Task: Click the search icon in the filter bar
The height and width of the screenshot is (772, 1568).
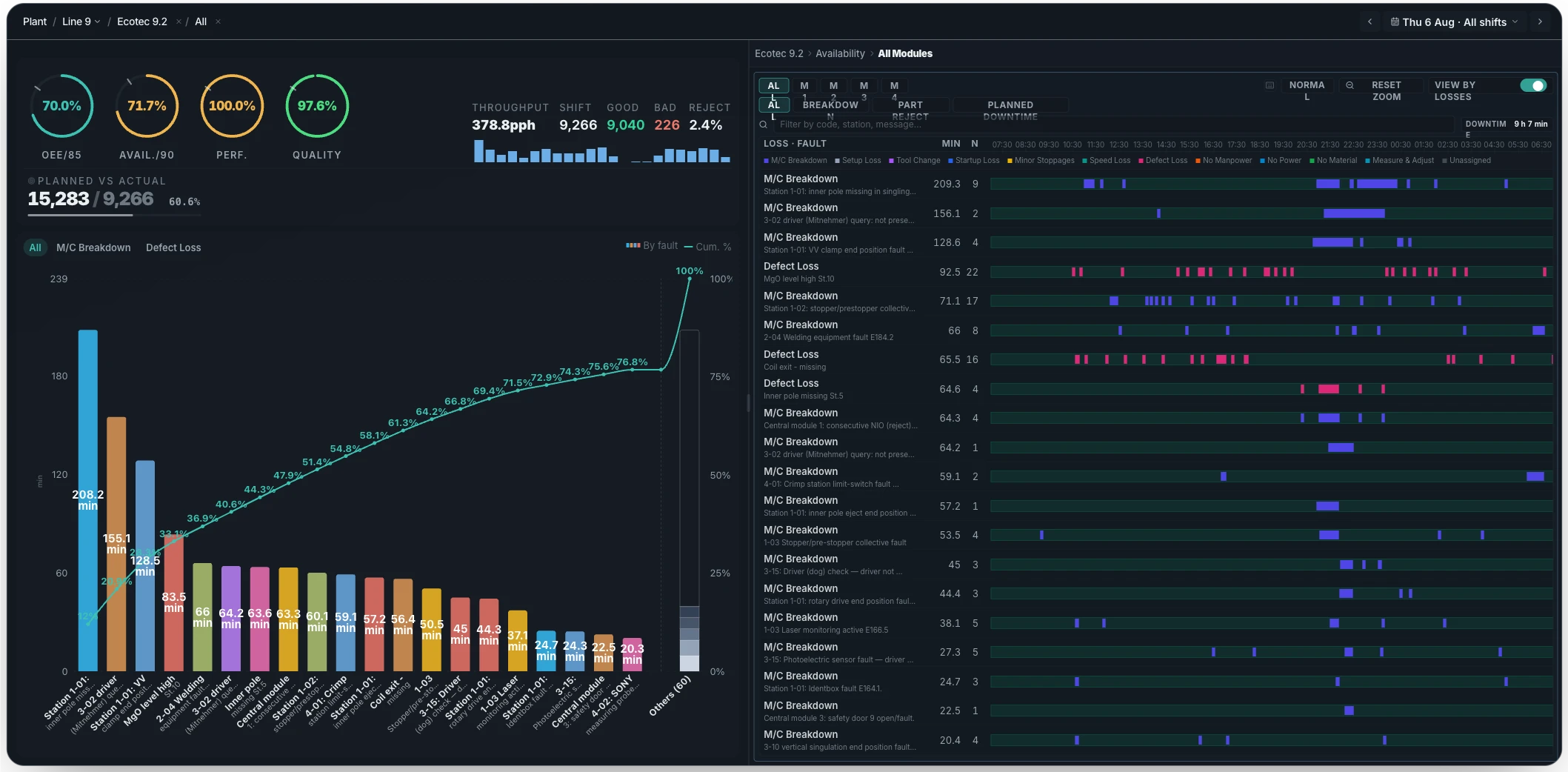Action: [763, 124]
